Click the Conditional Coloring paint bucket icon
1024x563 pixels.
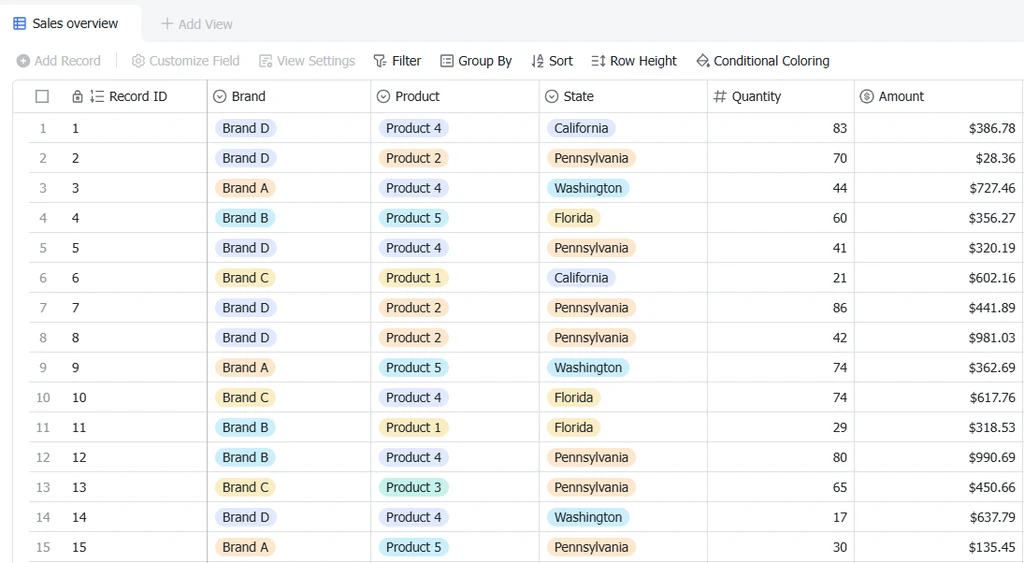(703, 61)
